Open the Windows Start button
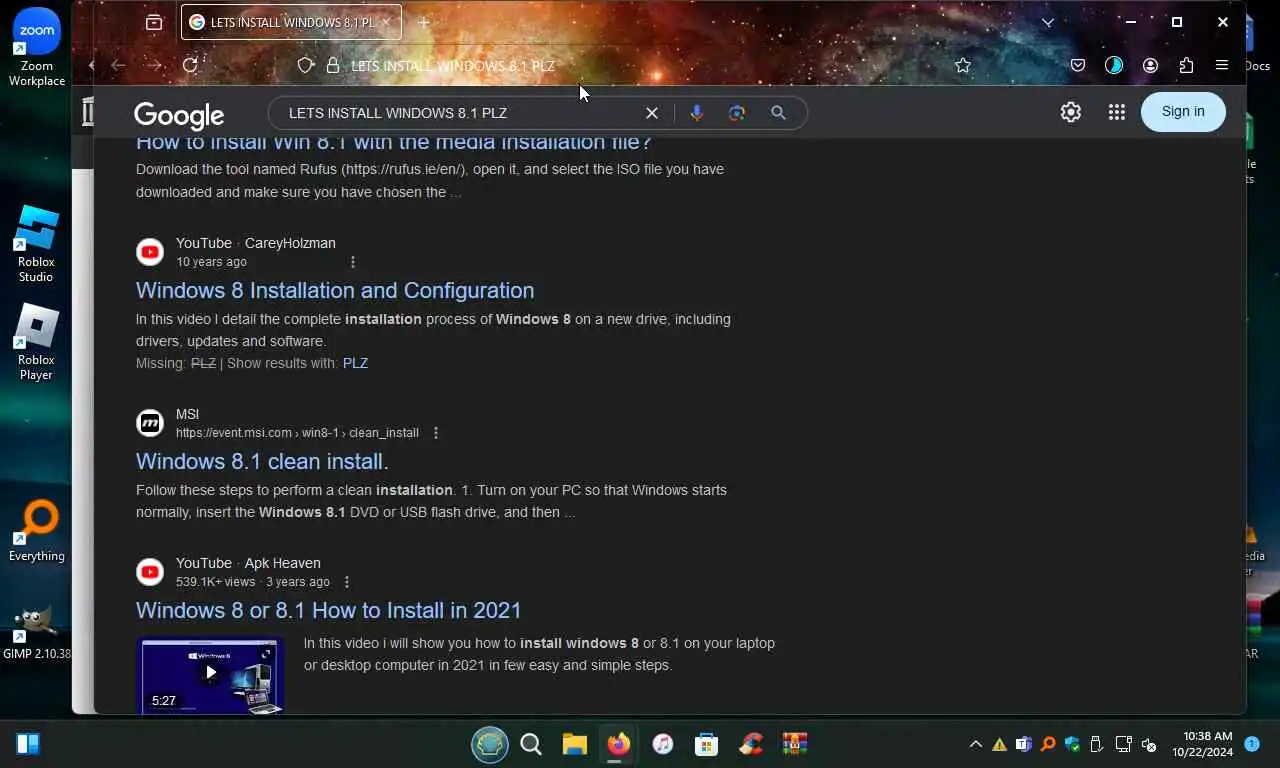 coord(28,744)
